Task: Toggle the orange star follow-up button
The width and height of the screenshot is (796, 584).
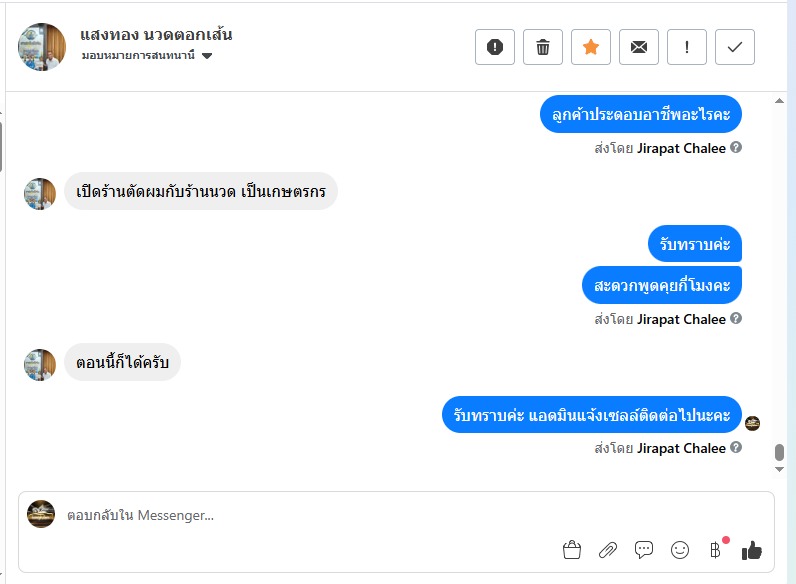Action: (590, 47)
